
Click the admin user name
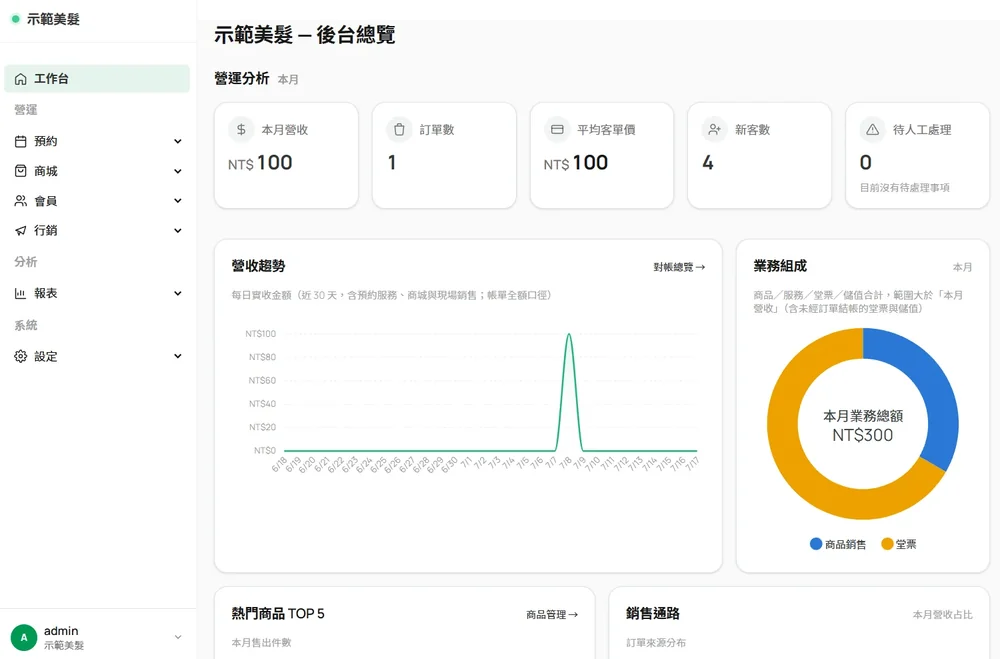tap(61, 631)
